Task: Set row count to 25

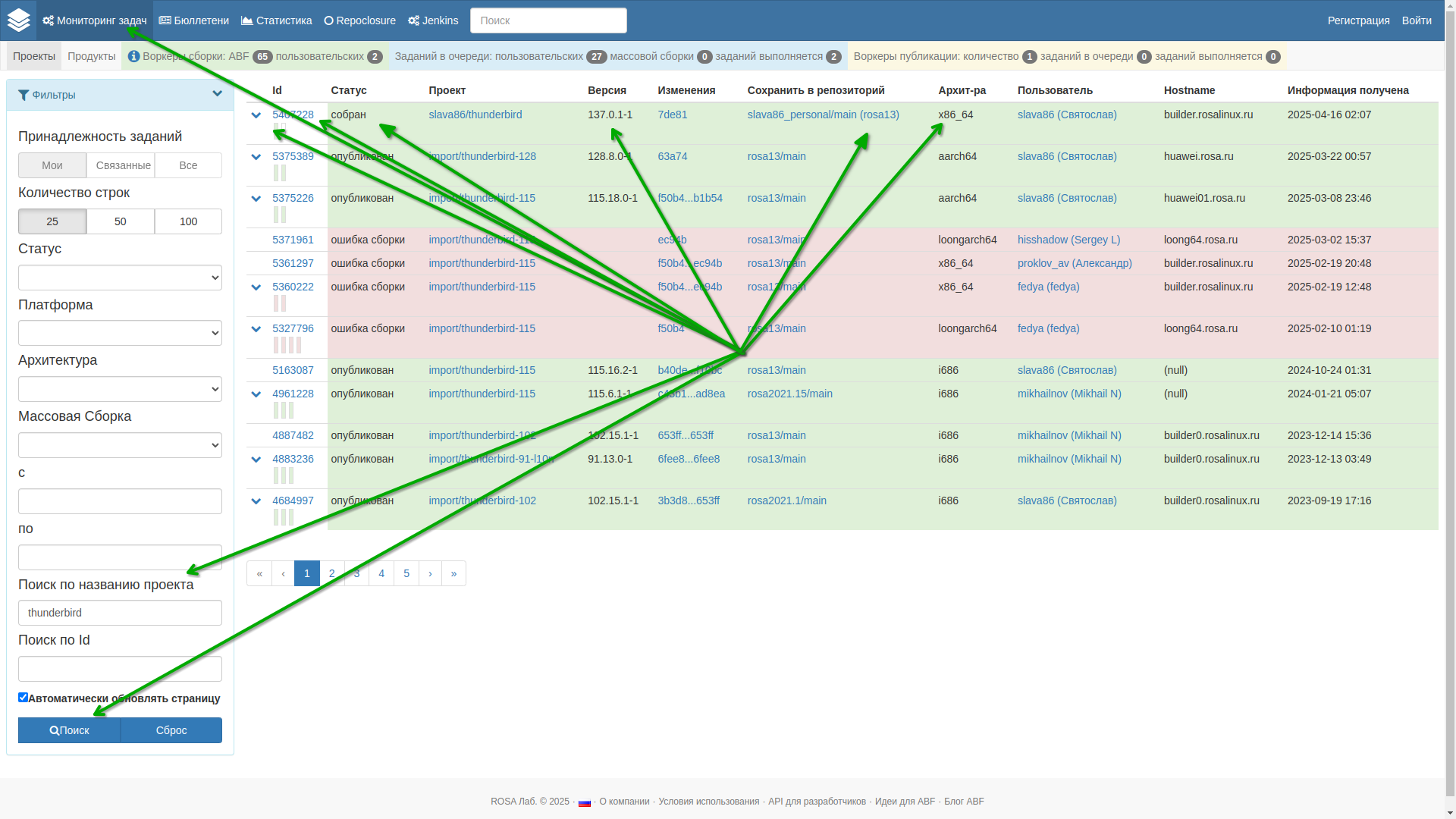Action: point(52,221)
